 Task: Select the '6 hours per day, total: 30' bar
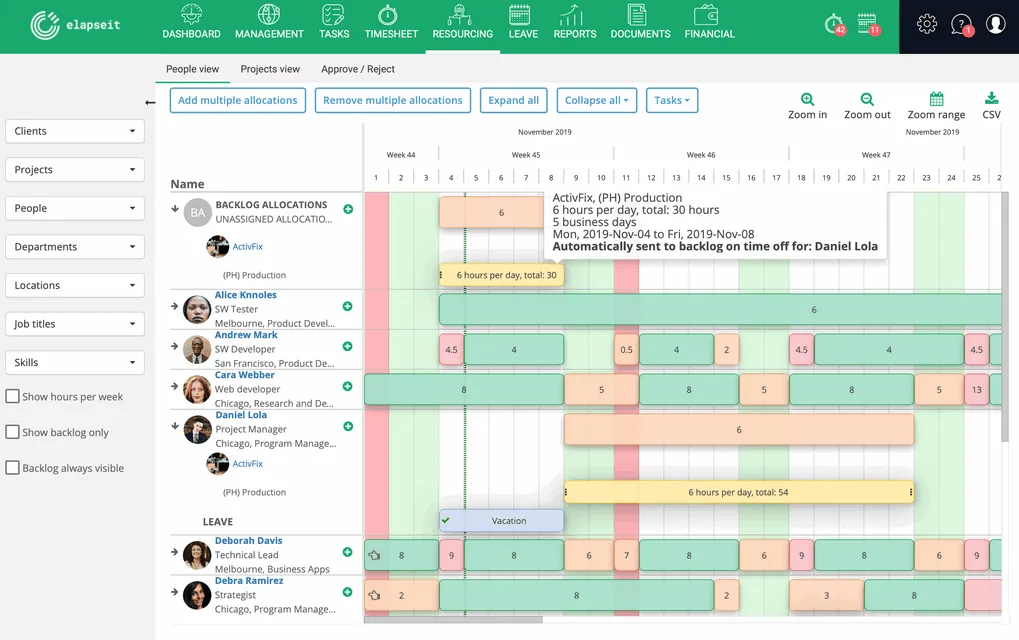pos(502,275)
